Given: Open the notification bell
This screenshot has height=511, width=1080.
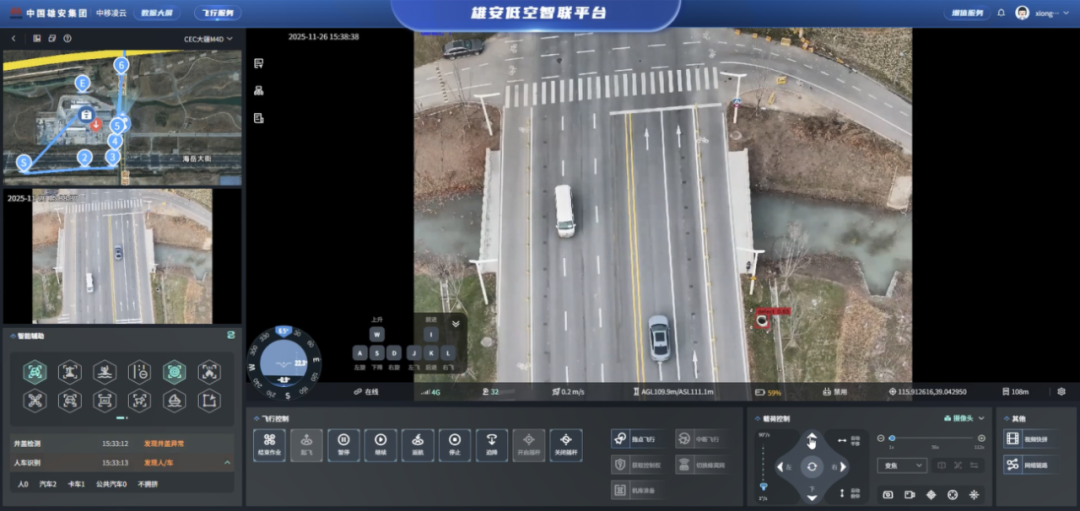Looking at the screenshot, I should click(x=1001, y=13).
